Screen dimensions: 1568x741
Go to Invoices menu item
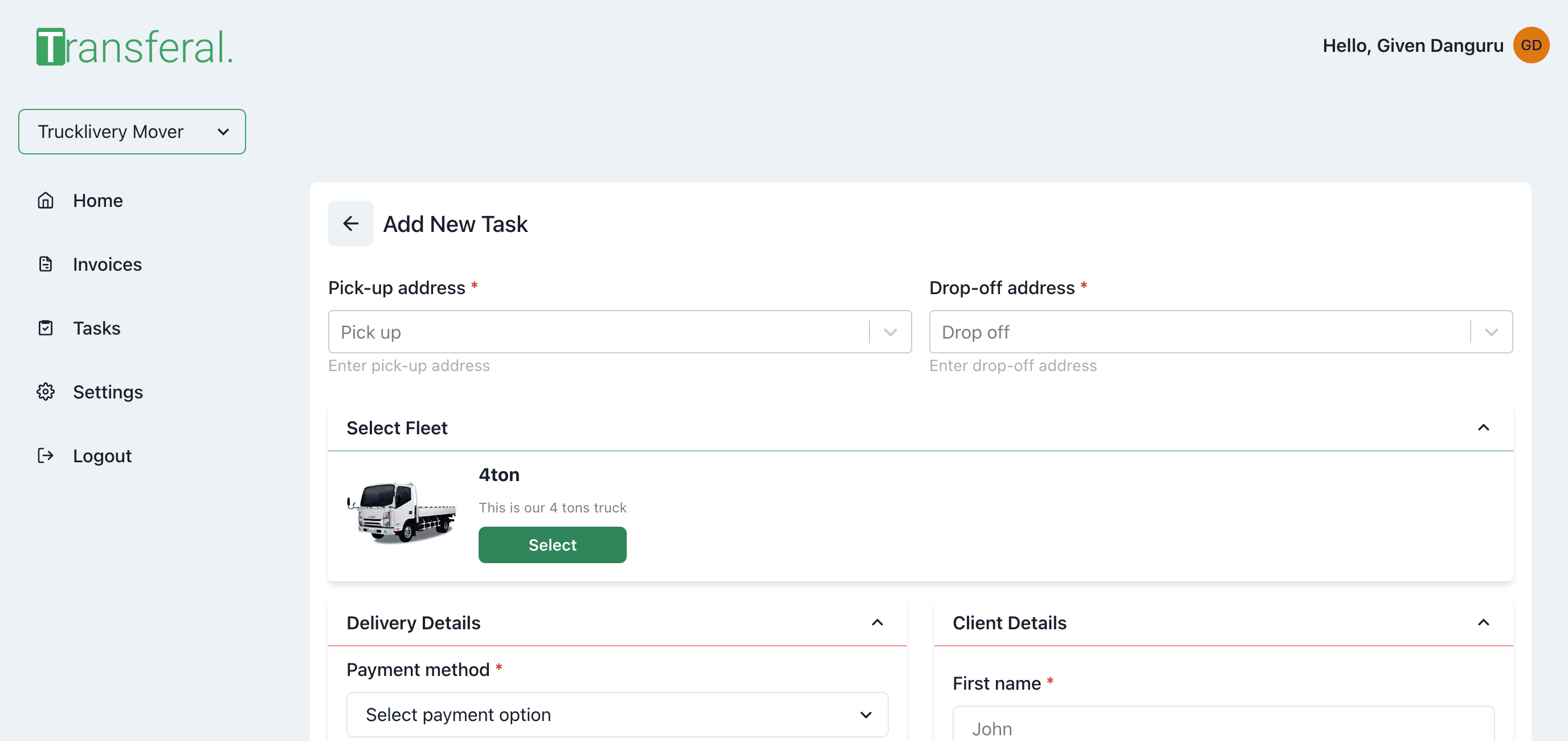click(x=107, y=264)
